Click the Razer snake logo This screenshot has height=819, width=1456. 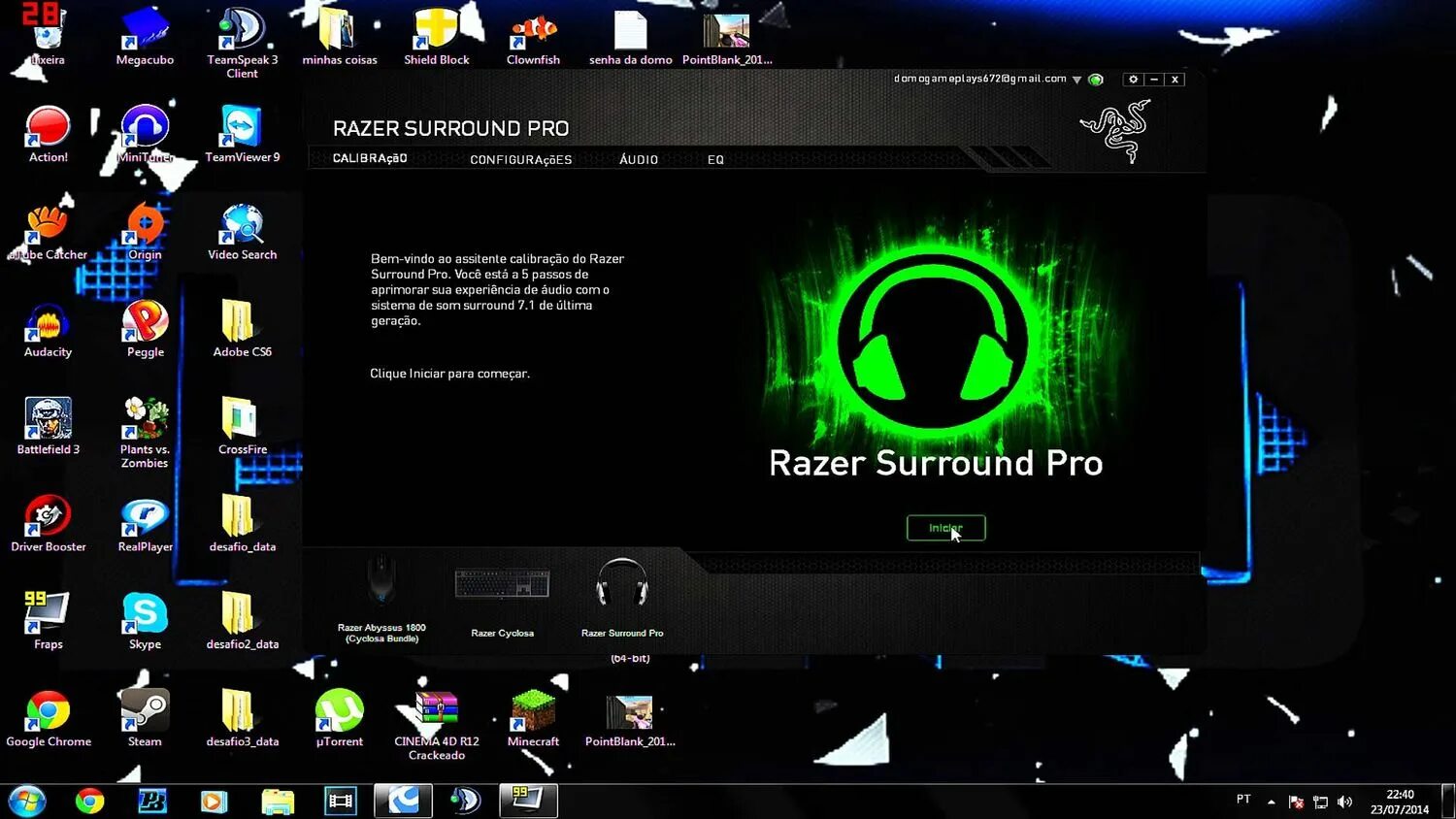1116,130
